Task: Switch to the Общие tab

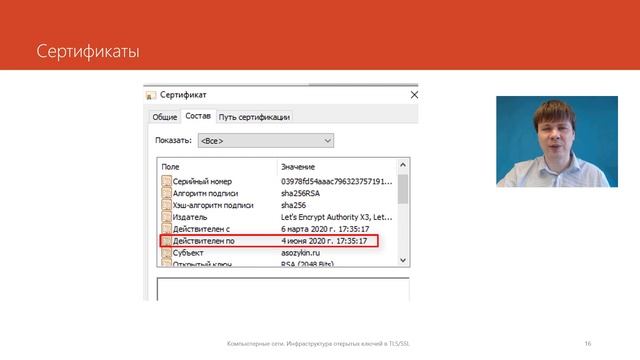Action: point(164,117)
